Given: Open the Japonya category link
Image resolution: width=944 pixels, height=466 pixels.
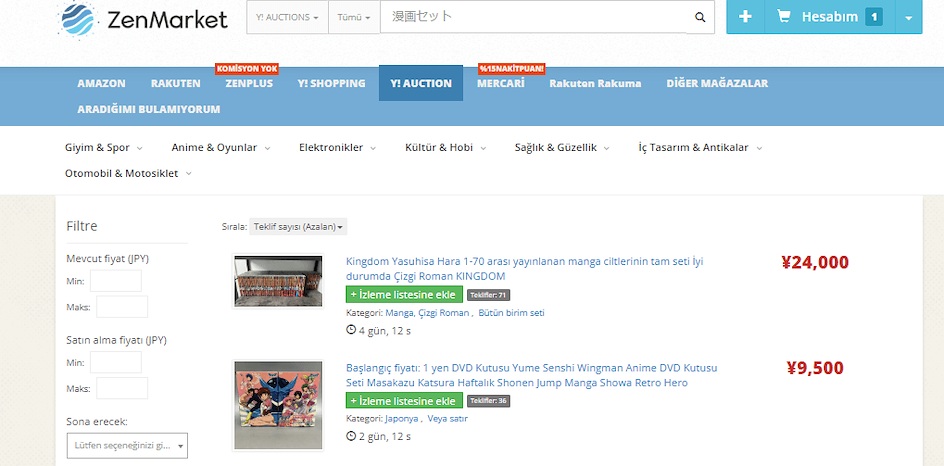Looking at the screenshot, I should tap(402, 418).
